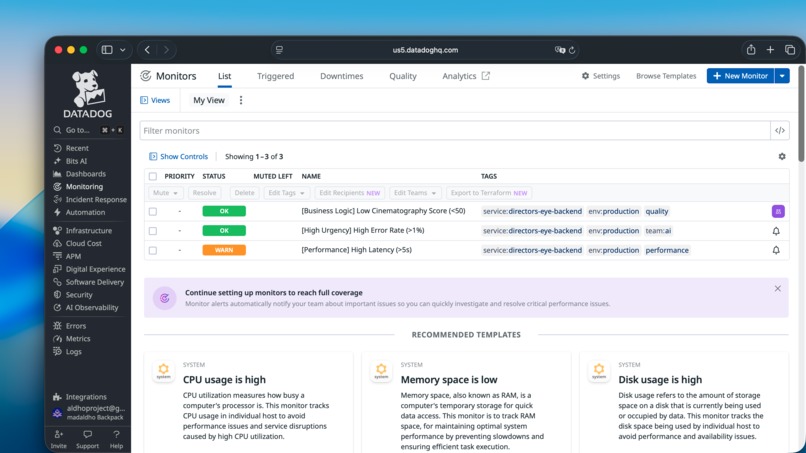Viewport: 806px width, 453px height.
Task: Open APM in the sidebar
Action: tap(67, 257)
